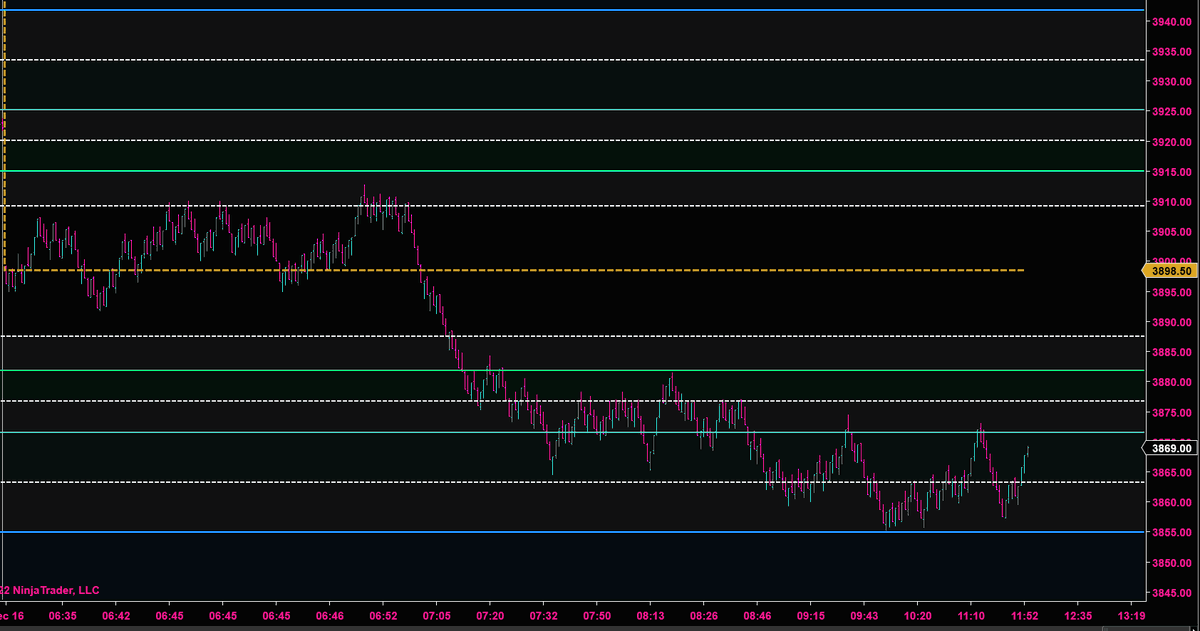The height and width of the screenshot is (631, 1200).
Task: Click the 3930.00 price axis label
Action: pyautogui.click(x=1172, y=82)
